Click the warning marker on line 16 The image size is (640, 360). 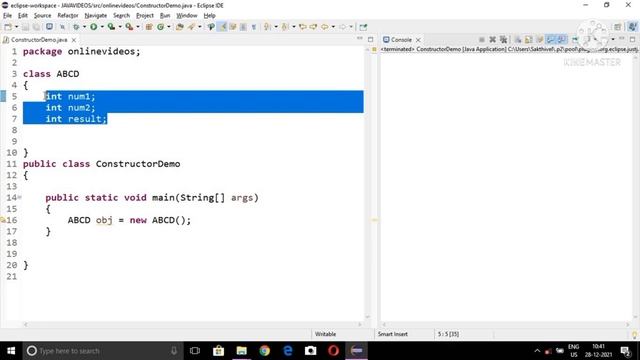click(x=3, y=220)
